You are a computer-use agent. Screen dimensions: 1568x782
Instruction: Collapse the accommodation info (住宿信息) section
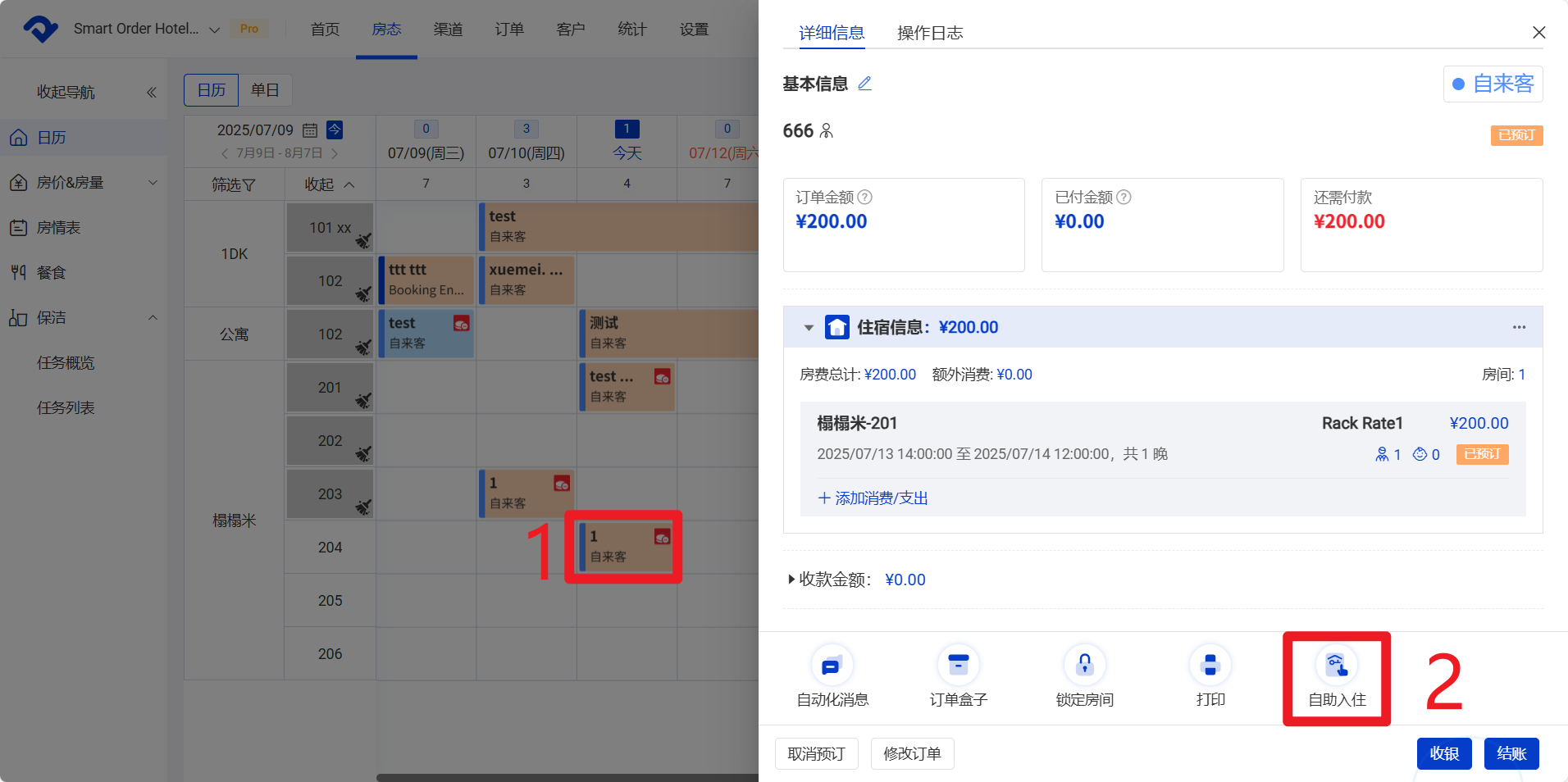[809, 328]
